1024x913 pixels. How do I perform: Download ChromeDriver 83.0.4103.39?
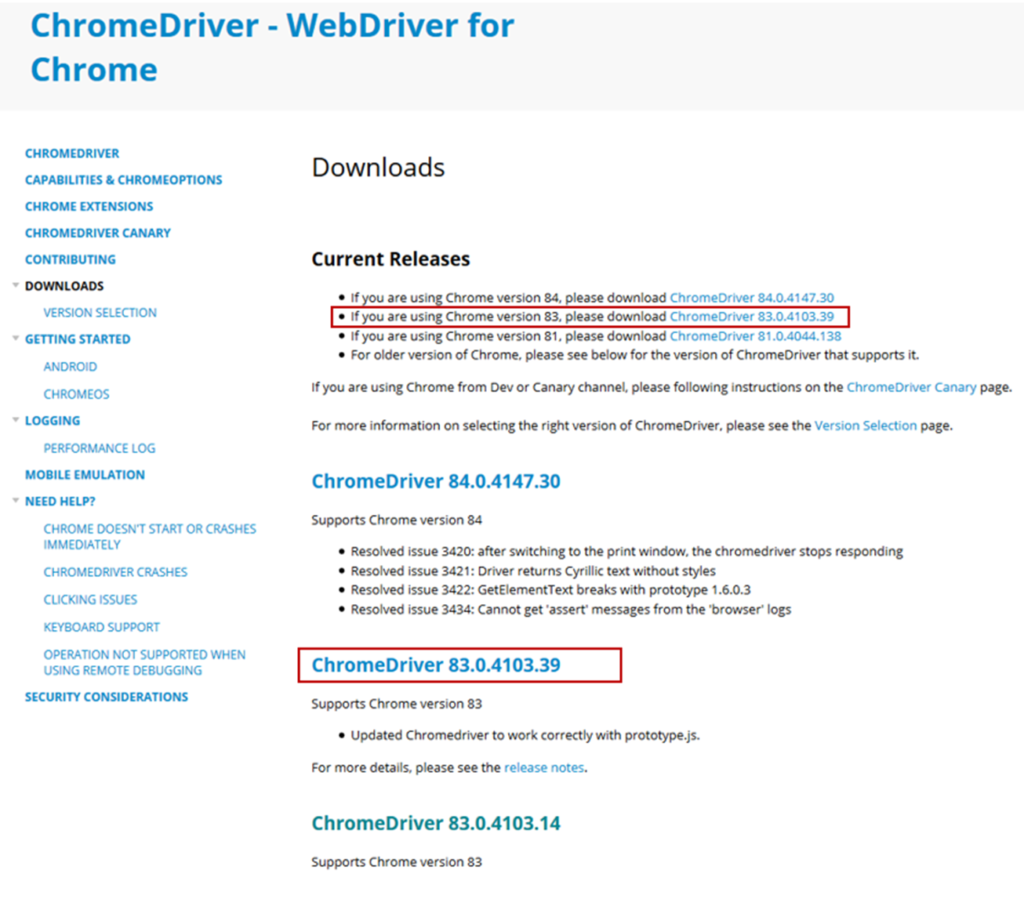[x=751, y=316]
